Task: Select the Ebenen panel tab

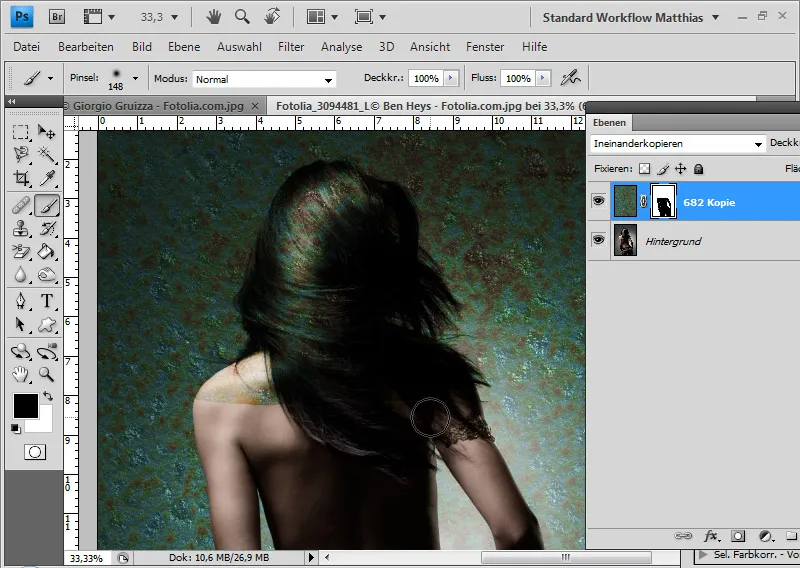Action: coord(609,122)
